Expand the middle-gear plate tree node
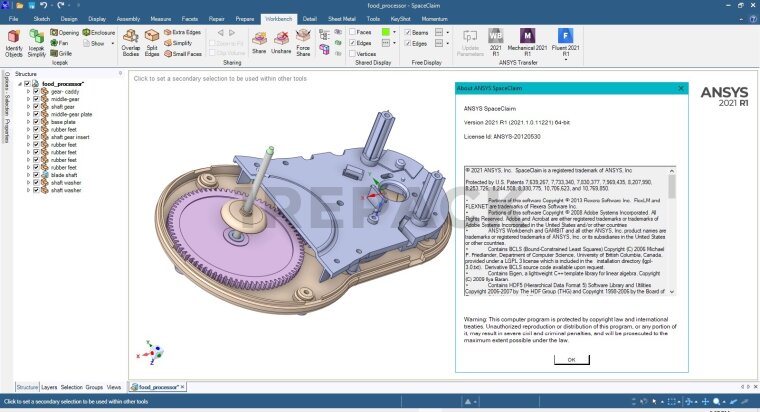The image size is (760, 412). click(28, 114)
